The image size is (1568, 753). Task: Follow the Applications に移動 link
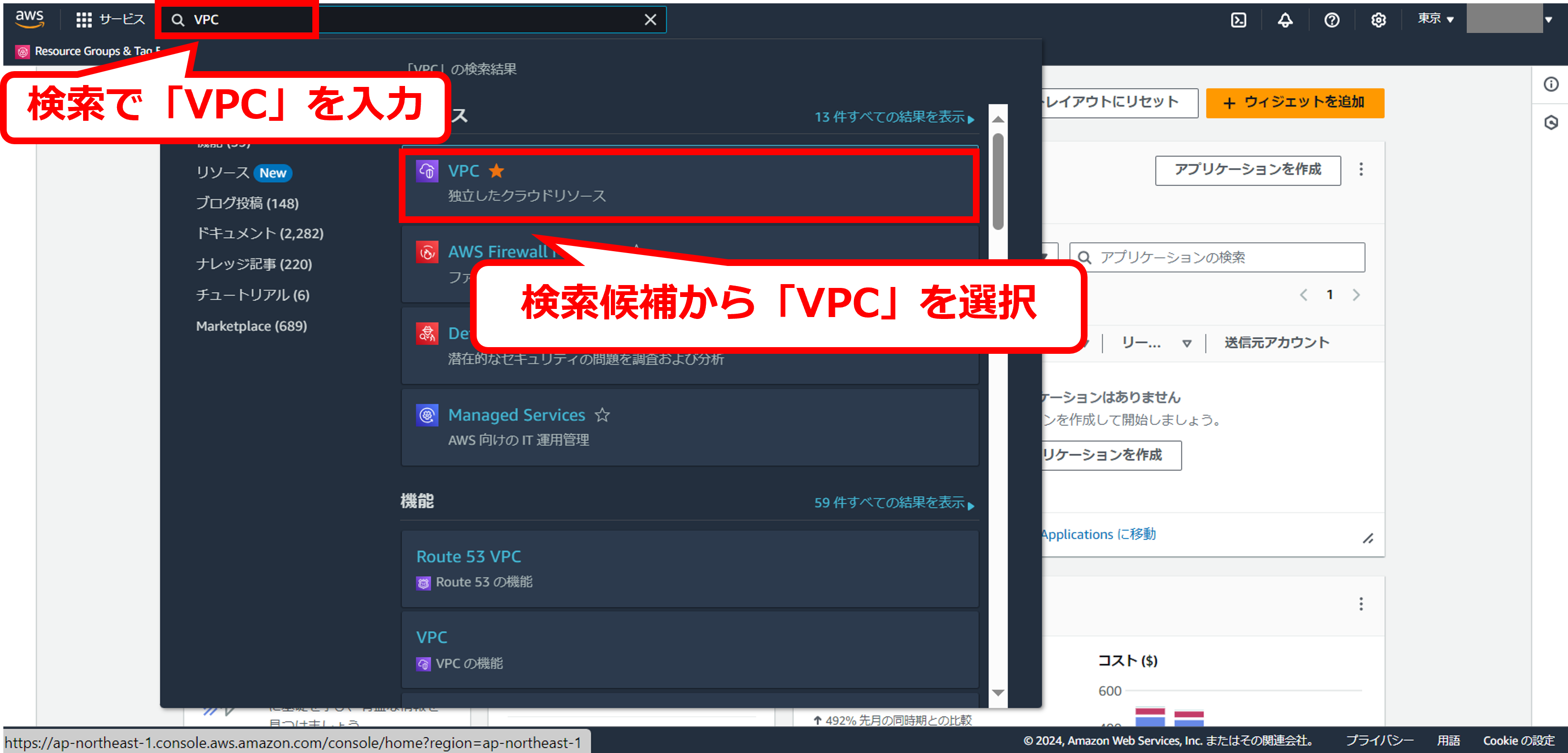[1098, 534]
